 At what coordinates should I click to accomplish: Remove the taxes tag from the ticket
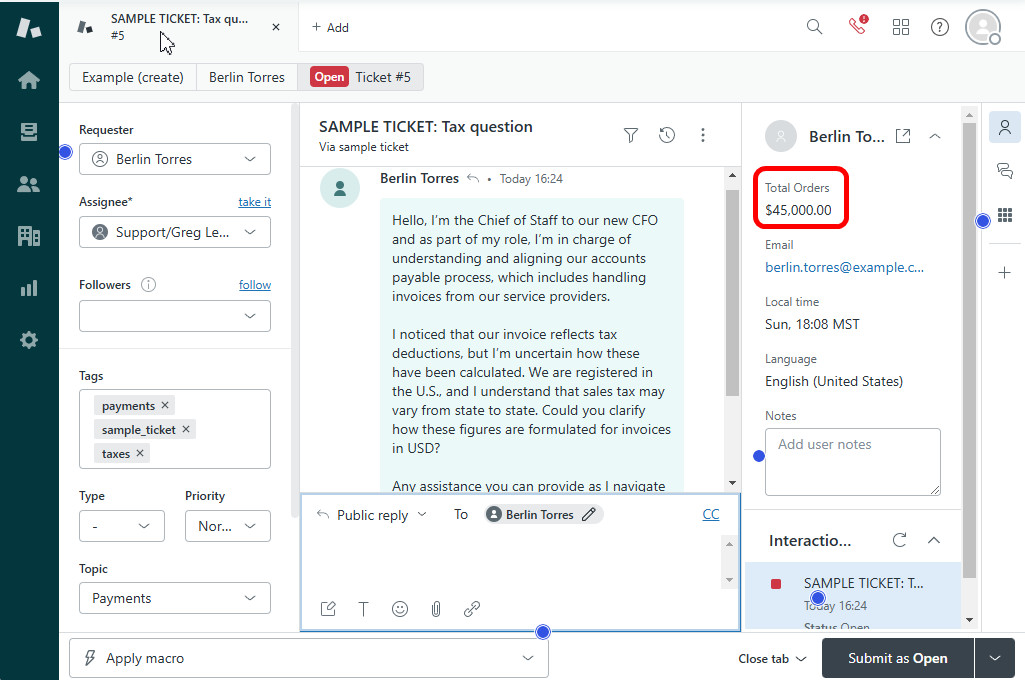[139, 453]
